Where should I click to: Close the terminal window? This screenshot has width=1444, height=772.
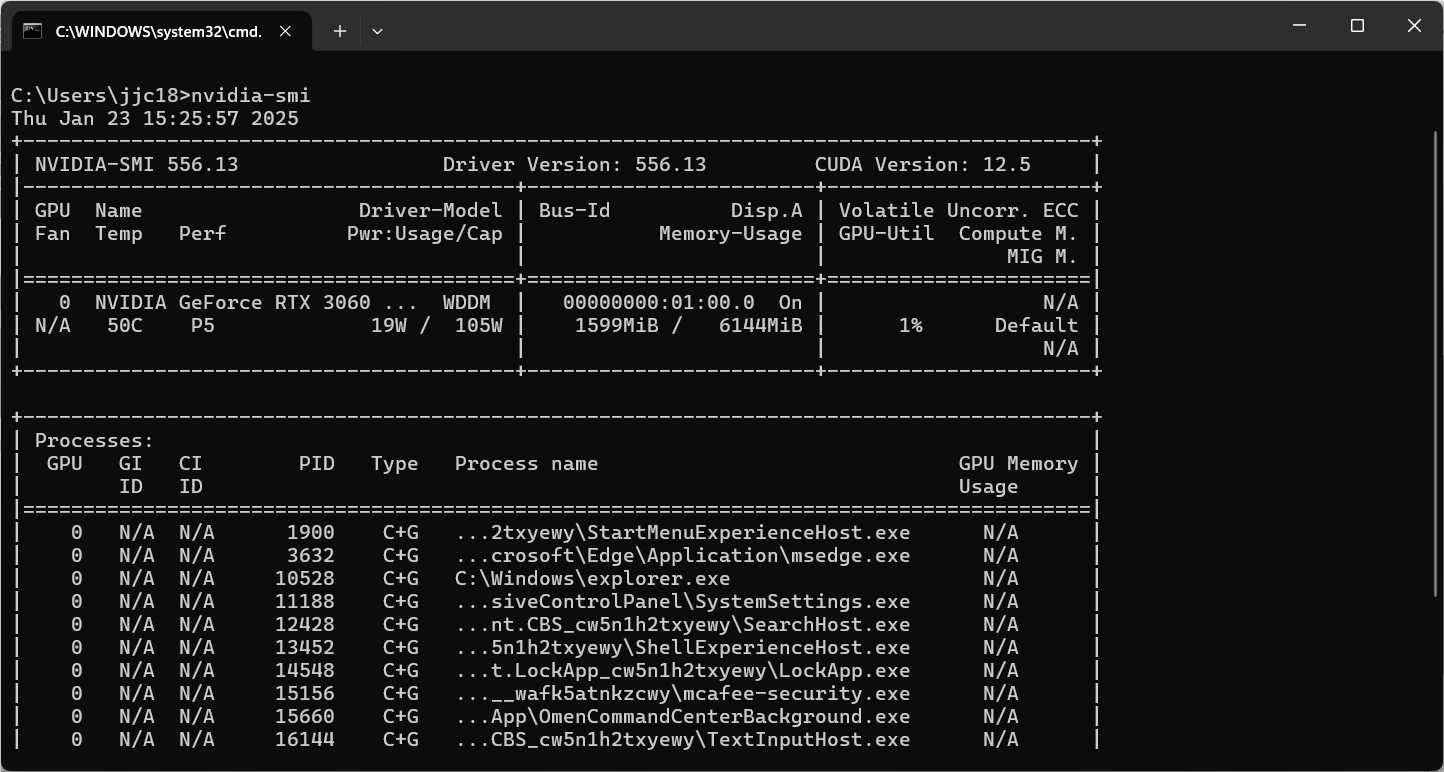[x=1414, y=26]
